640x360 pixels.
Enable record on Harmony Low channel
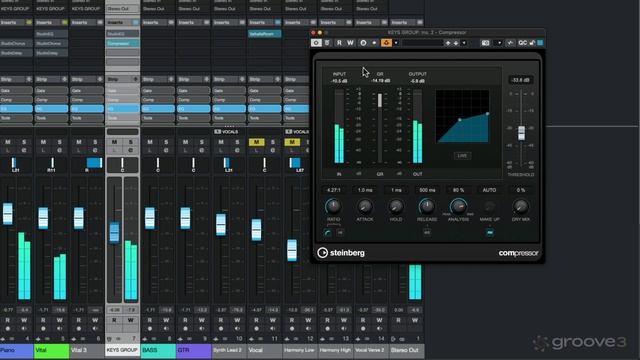pos(292,329)
